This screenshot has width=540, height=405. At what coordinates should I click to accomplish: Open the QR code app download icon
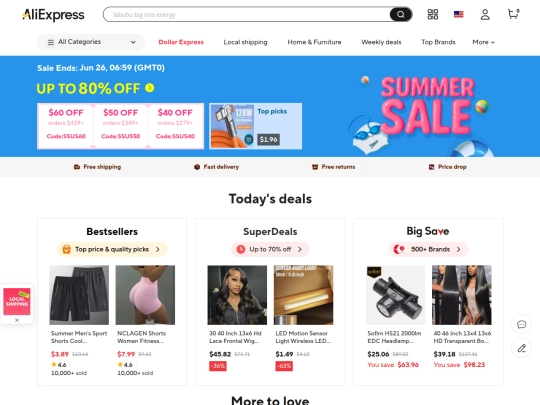(x=433, y=14)
